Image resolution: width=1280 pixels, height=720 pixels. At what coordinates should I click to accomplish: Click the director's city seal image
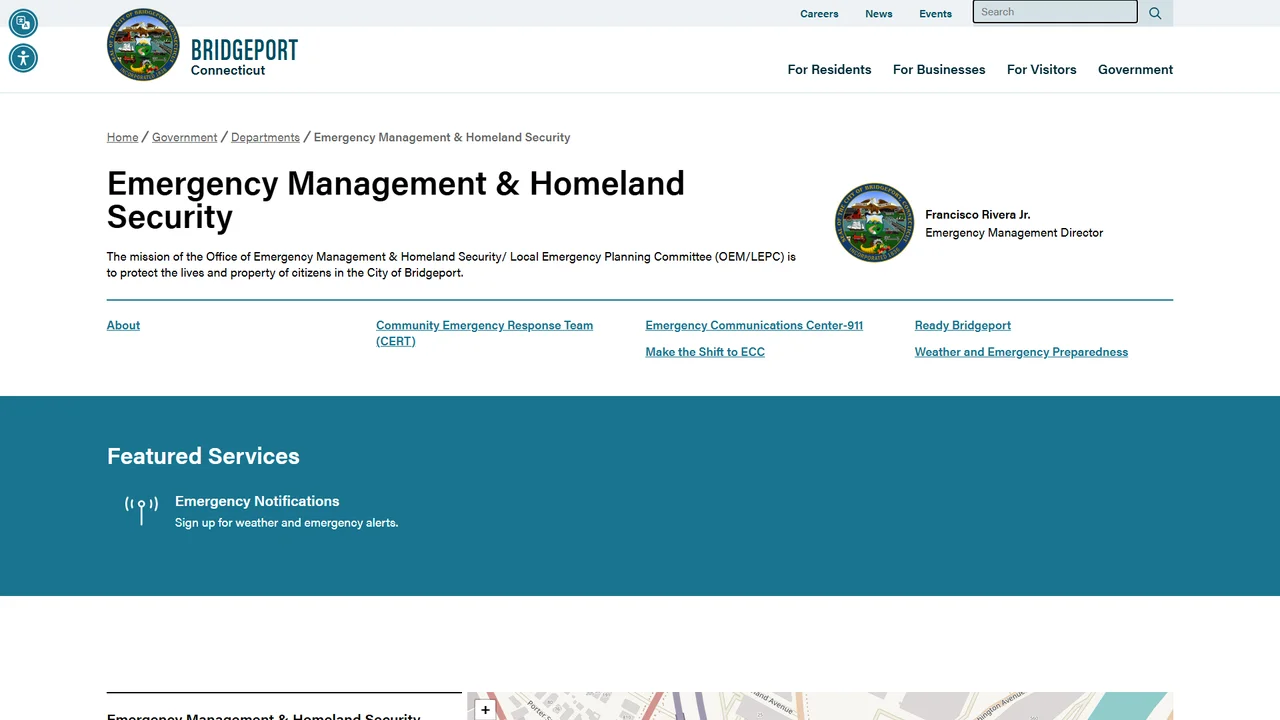(875, 223)
